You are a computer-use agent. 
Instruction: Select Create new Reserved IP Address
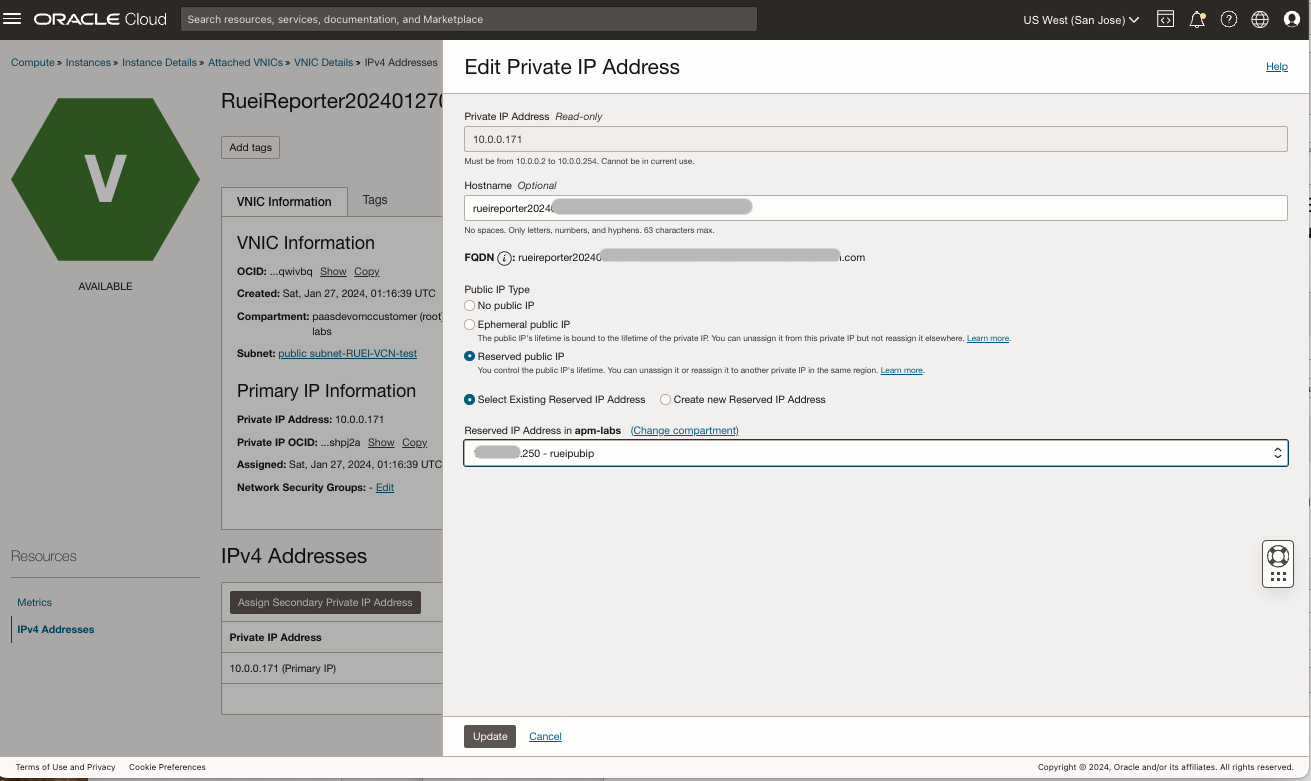[x=666, y=399]
